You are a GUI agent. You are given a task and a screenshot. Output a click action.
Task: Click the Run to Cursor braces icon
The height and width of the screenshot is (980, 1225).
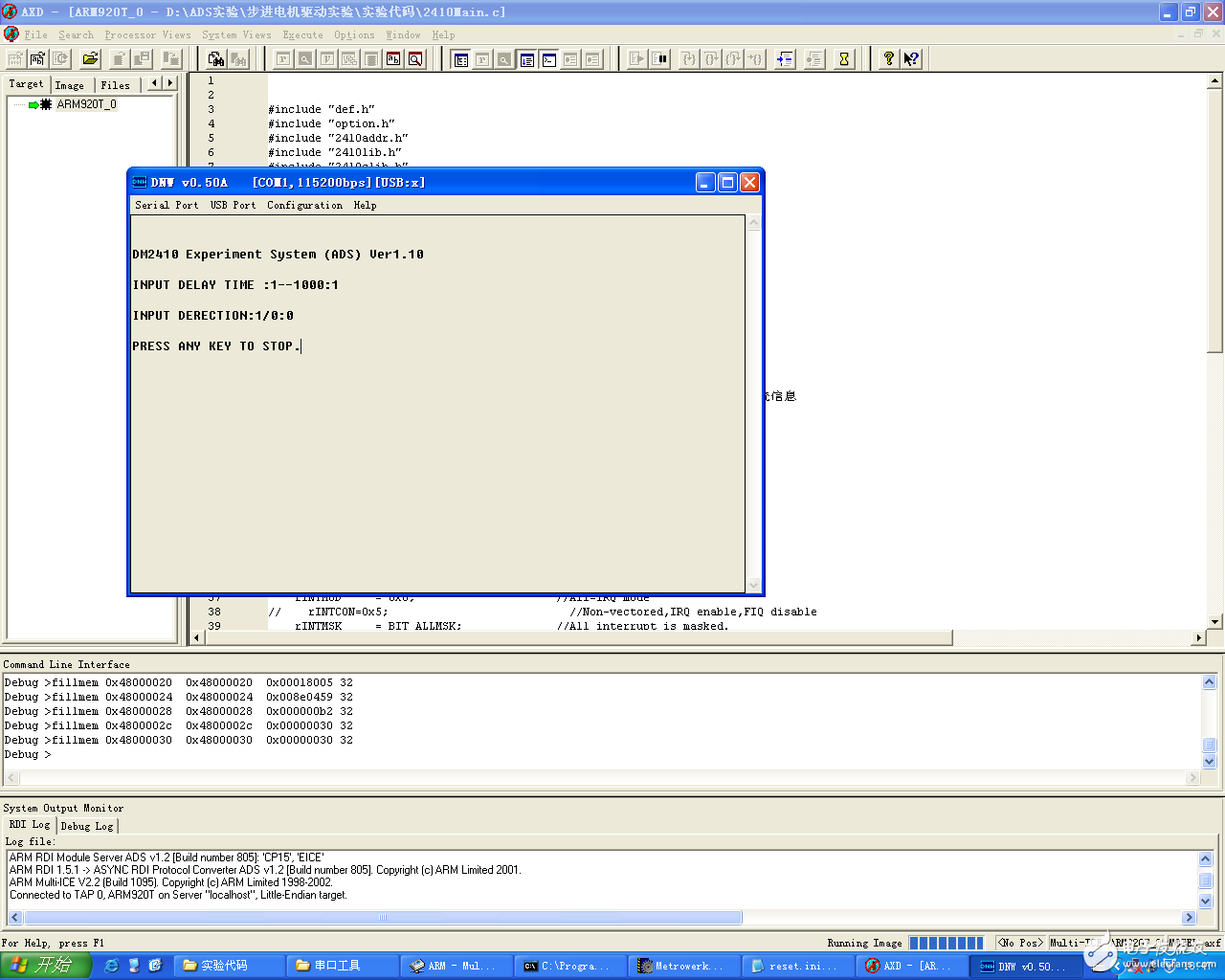(x=756, y=59)
